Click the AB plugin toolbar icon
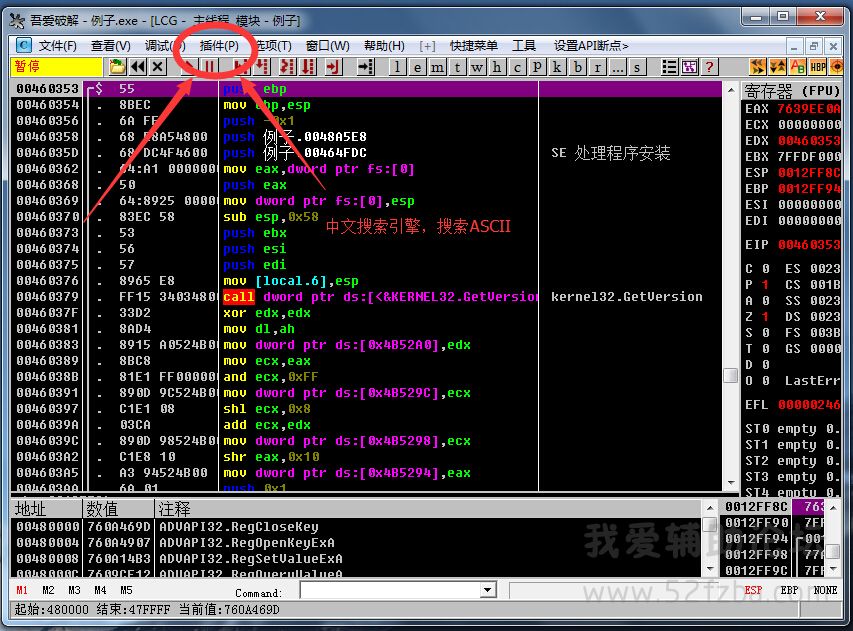 pyautogui.click(x=798, y=67)
